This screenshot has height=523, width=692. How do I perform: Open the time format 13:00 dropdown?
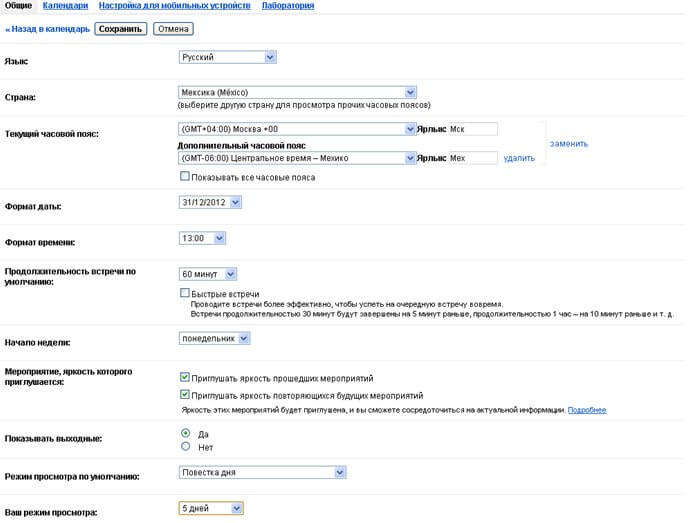202,238
